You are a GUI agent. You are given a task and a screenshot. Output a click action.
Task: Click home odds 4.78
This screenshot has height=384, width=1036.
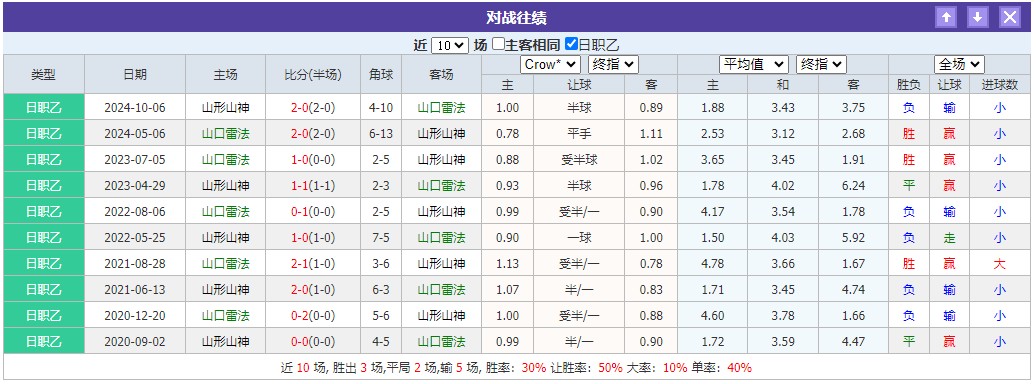(x=713, y=264)
